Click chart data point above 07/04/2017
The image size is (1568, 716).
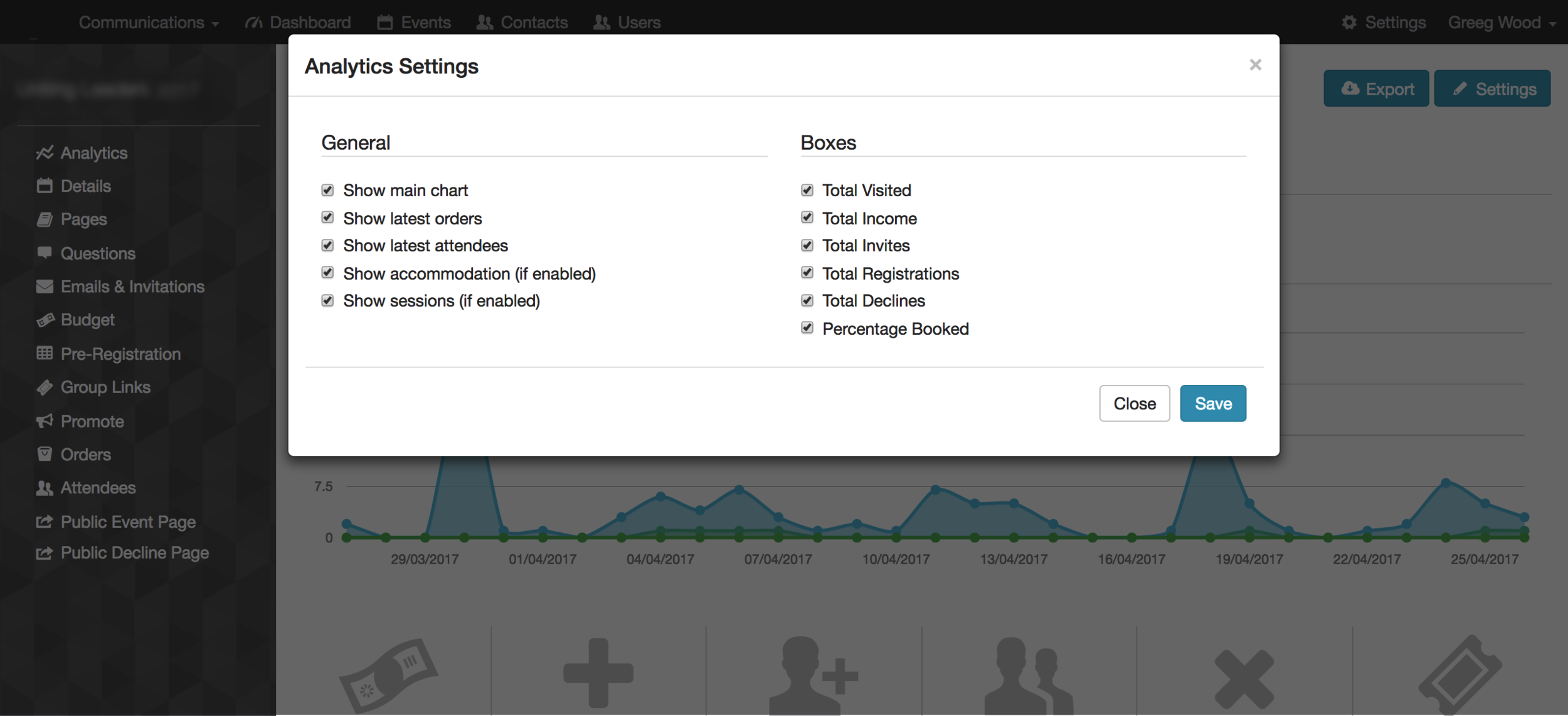778,517
